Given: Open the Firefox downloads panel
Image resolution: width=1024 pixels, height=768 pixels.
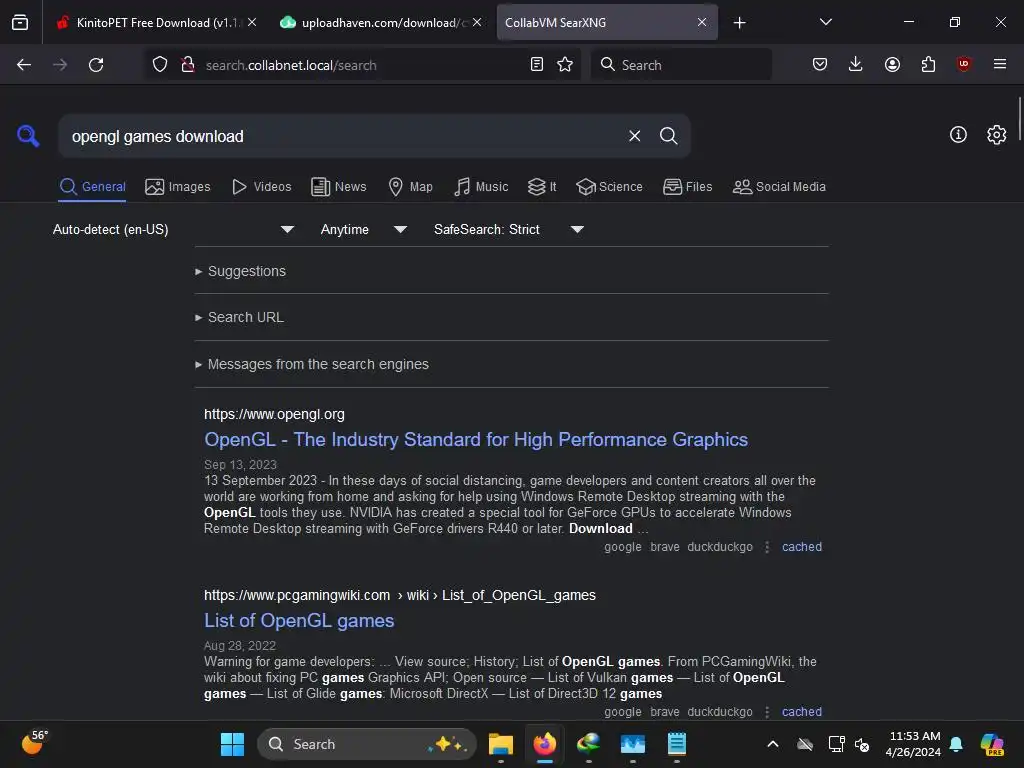Looking at the screenshot, I should [856, 64].
